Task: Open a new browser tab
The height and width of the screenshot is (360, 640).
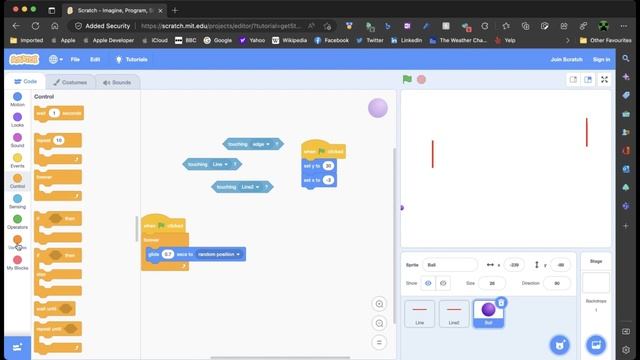Action: (175, 10)
